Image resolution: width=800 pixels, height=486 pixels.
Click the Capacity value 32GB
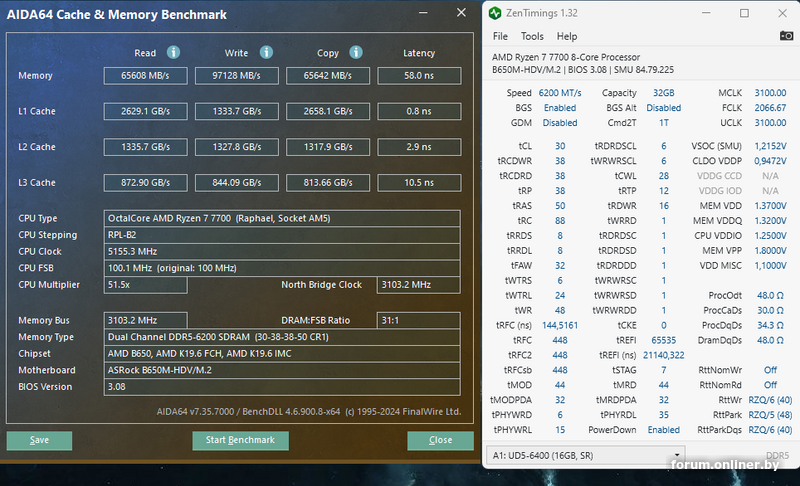pyautogui.click(x=664, y=93)
